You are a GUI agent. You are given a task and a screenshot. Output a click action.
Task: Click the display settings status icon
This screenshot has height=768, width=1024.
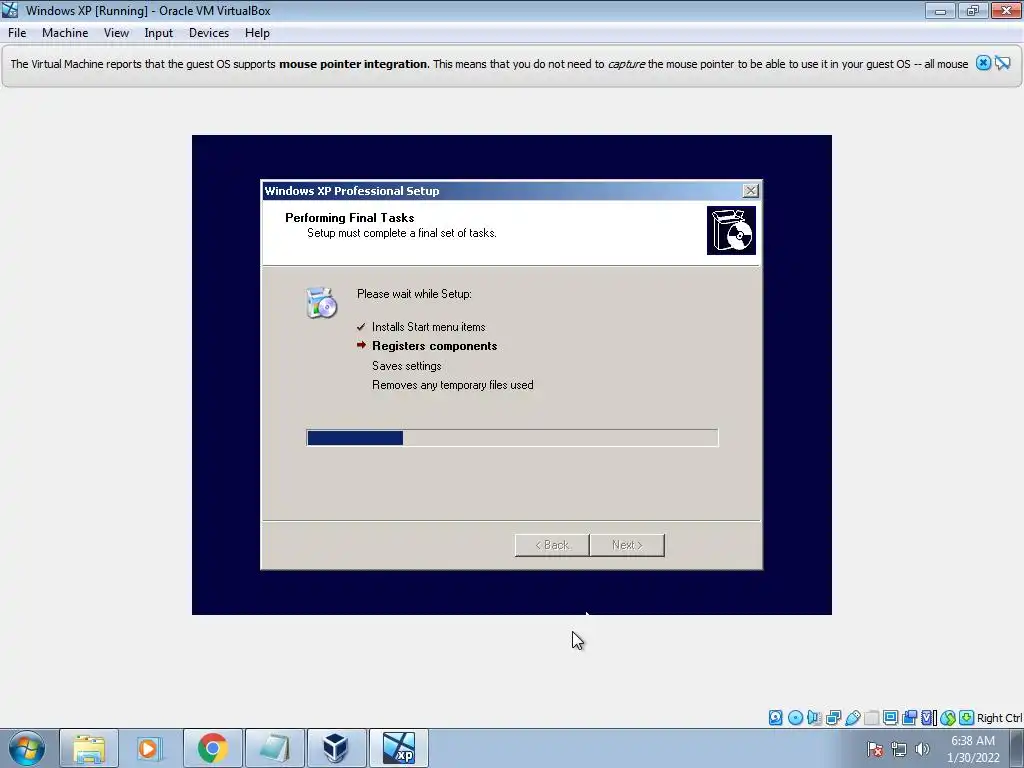[890, 718]
